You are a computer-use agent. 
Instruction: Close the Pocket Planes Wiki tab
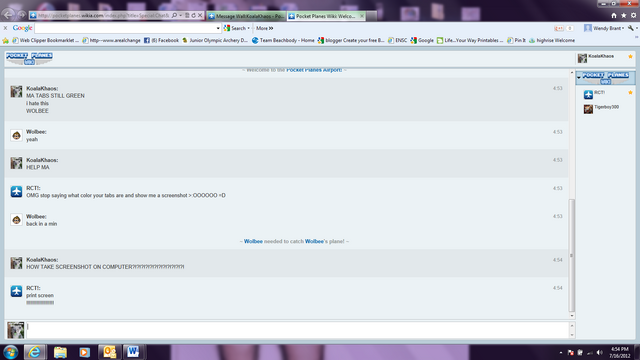coord(362,16)
